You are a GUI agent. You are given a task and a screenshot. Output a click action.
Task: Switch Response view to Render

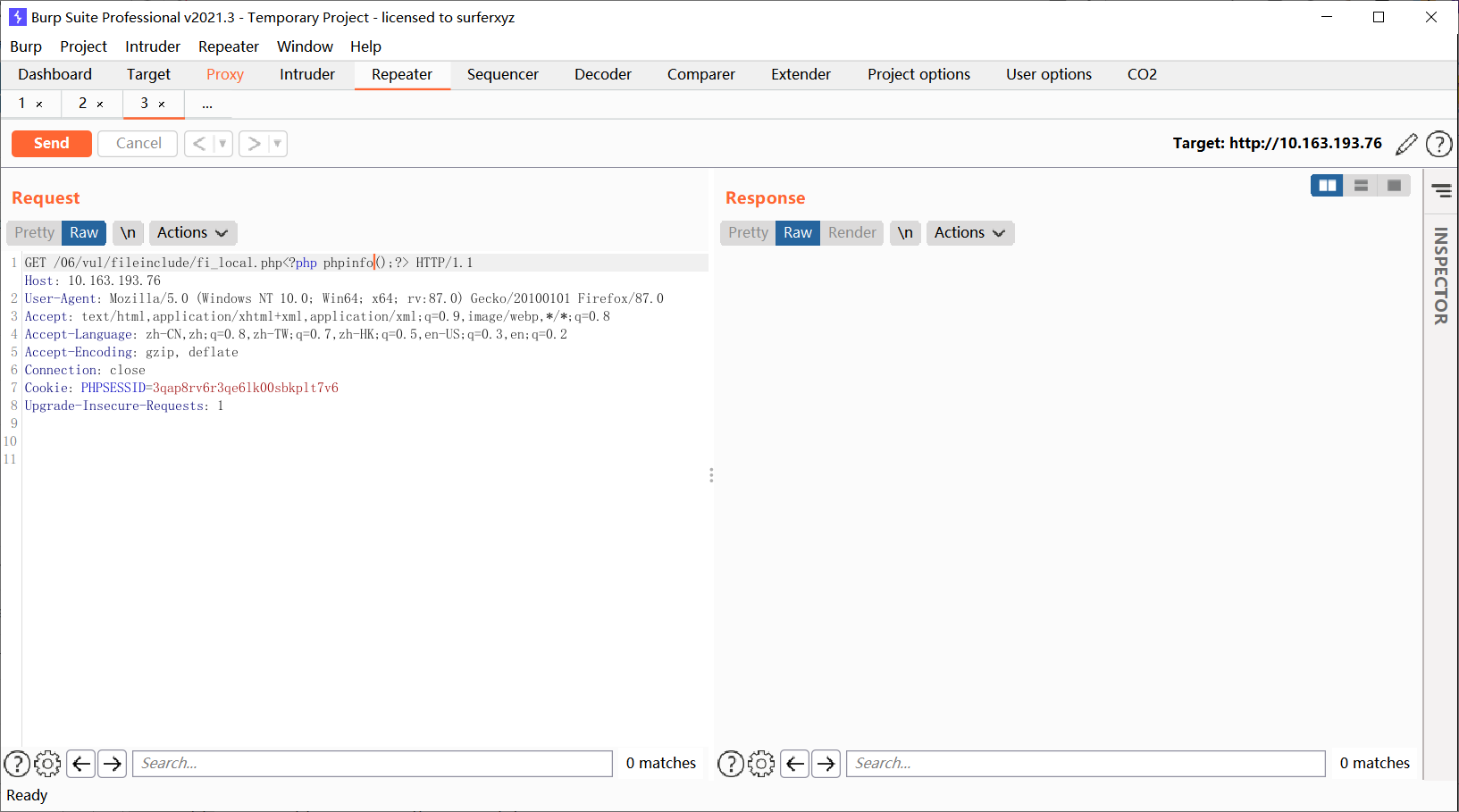852,233
